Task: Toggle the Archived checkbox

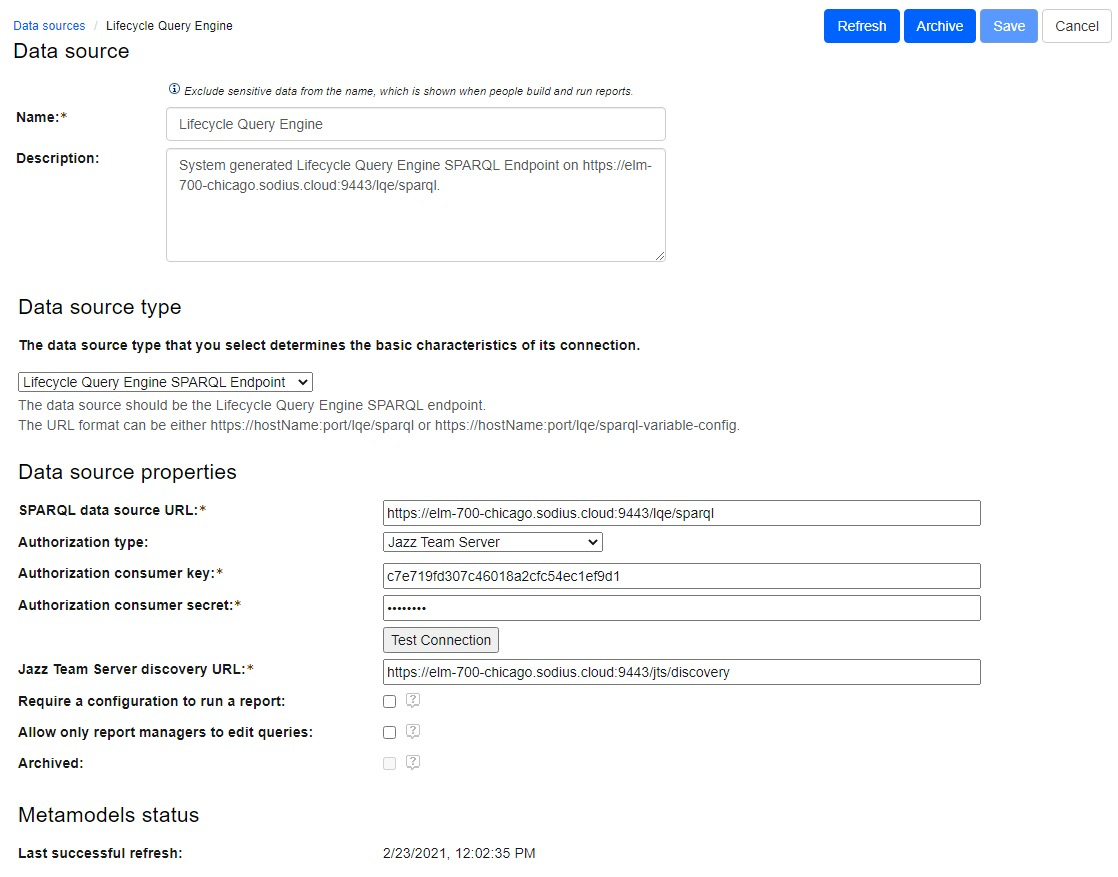Action: (x=390, y=764)
